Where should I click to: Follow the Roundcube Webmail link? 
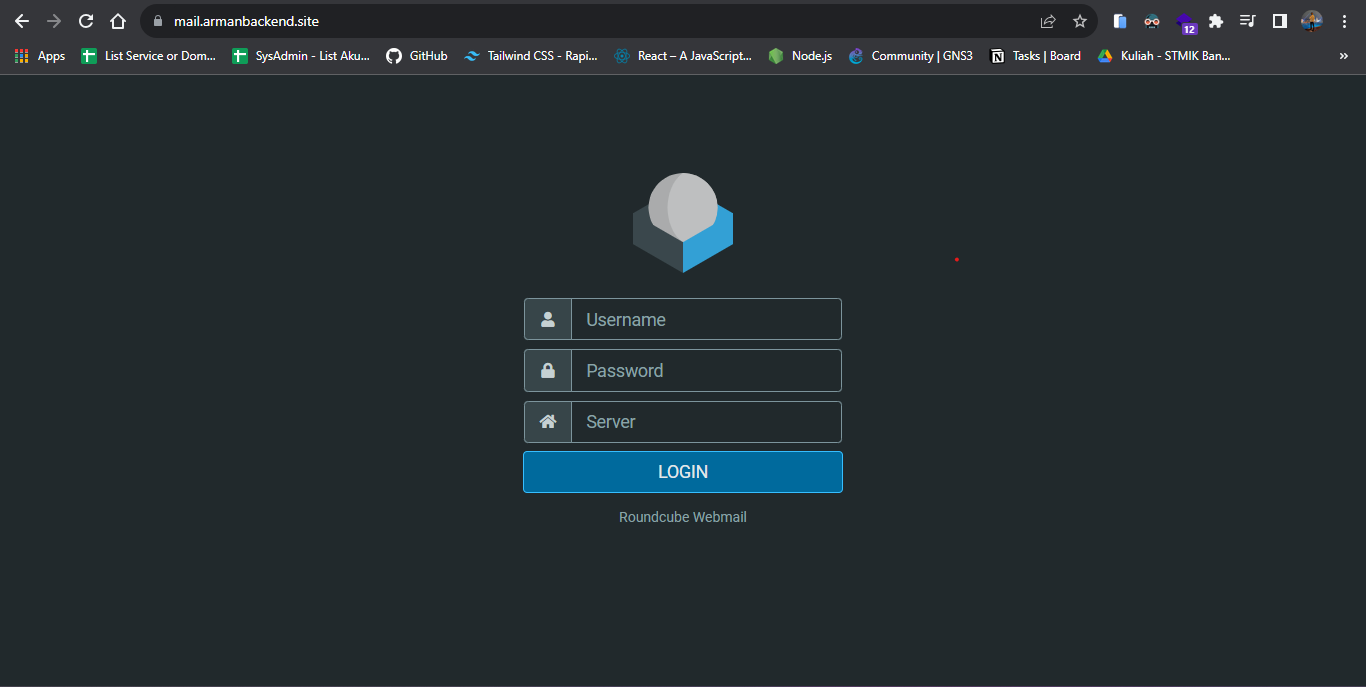pyautogui.click(x=683, y=517)
